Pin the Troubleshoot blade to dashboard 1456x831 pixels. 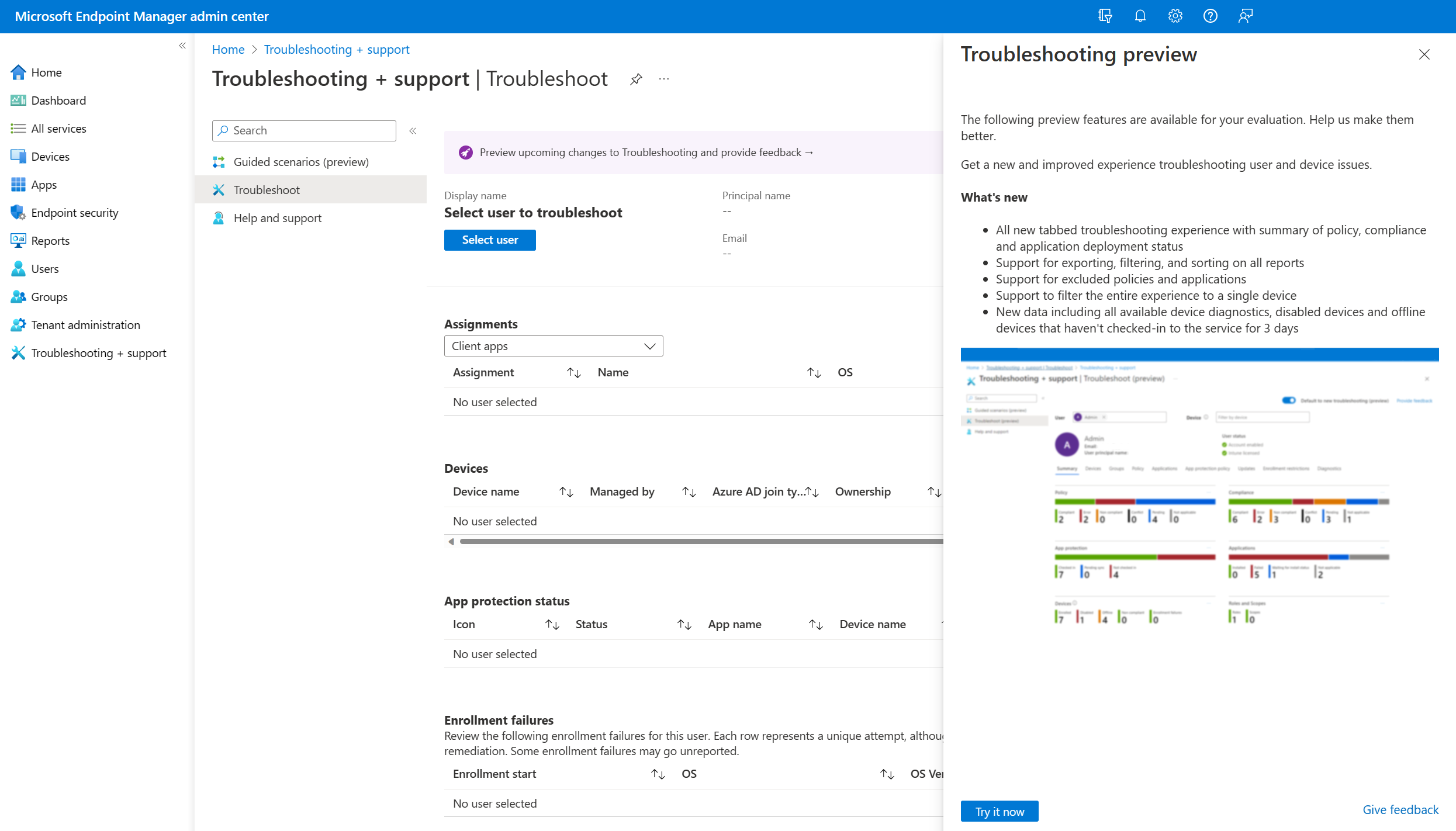point(636,79)
